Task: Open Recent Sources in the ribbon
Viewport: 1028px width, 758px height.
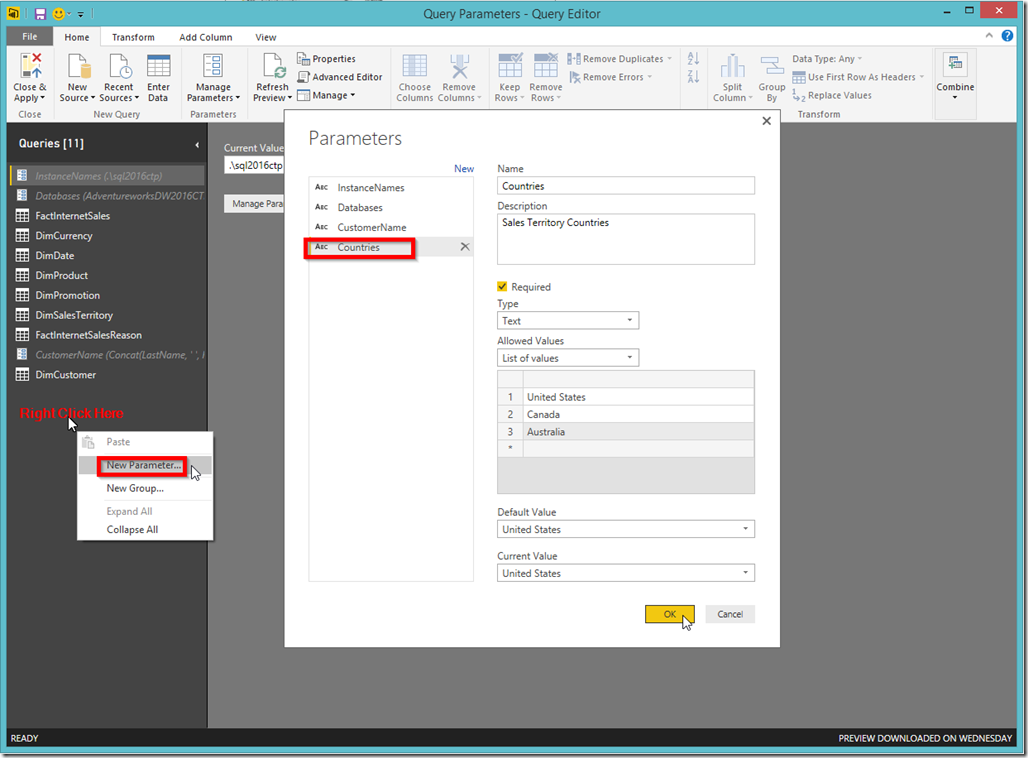Action: [119, 78]
